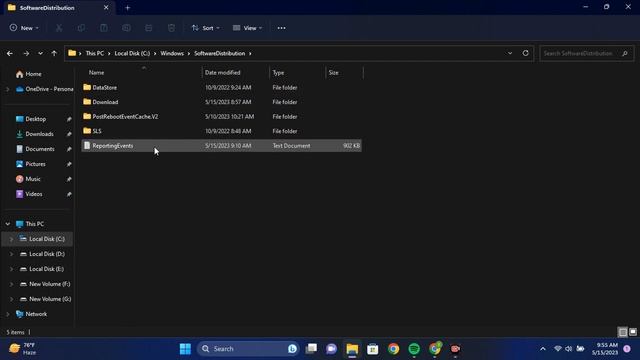Viewport: 640px width, 360px height.
Task: Click the Delete trash icon
Action: (171, 28)
